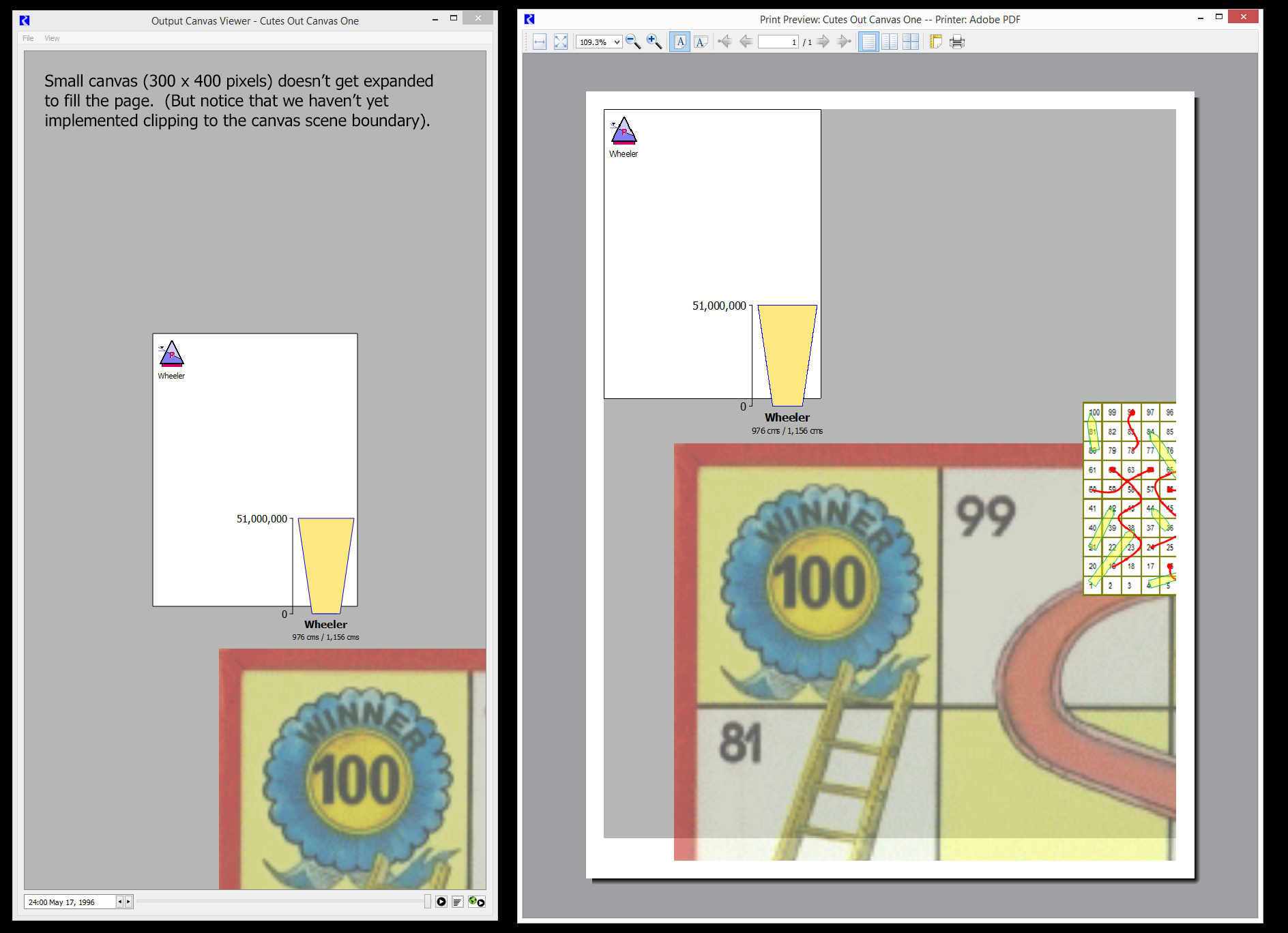This screenshot has height=933, width=1288.
Task: Click the Print printer icon
Action: click(957, 42)
